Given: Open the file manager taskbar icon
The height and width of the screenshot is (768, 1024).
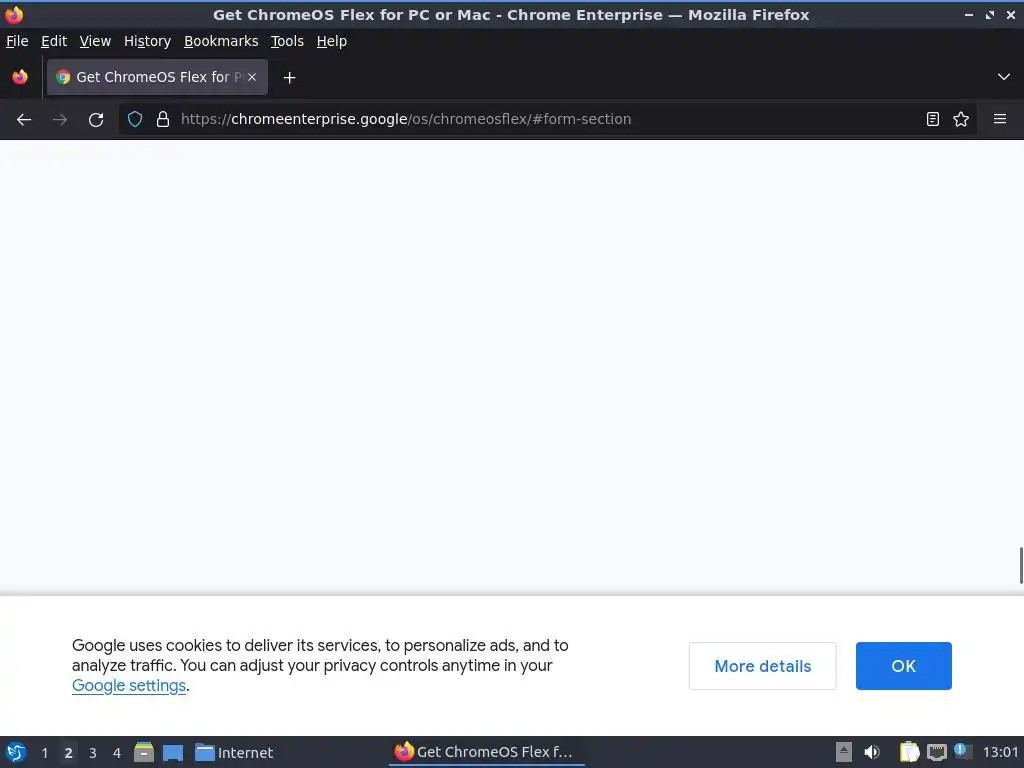Looking at the screenshot, I should point(144,752).
